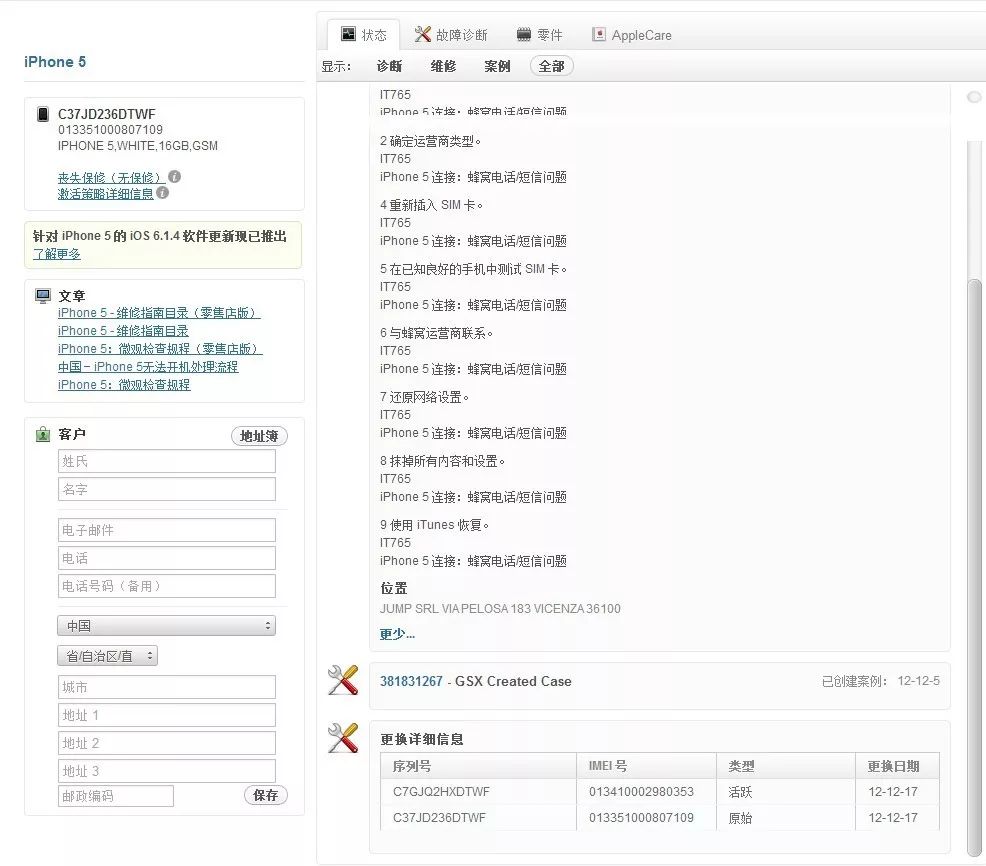Click the customer icon beside 客户
Viewport: 986px width, 866px height.
[x=43, y=434]
